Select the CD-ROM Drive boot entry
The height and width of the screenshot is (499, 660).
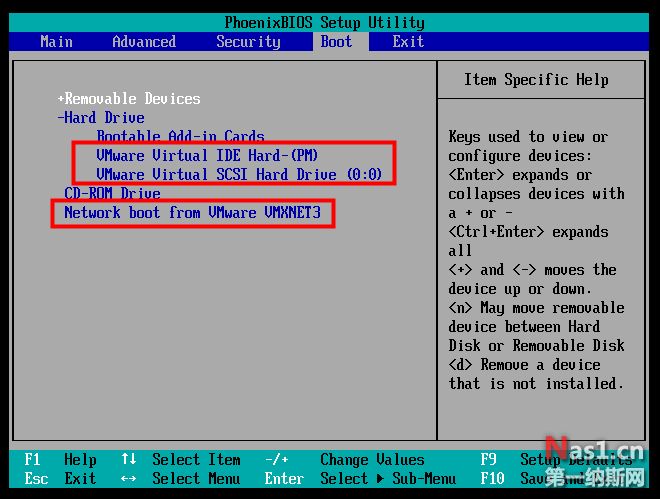pos(112,193)
